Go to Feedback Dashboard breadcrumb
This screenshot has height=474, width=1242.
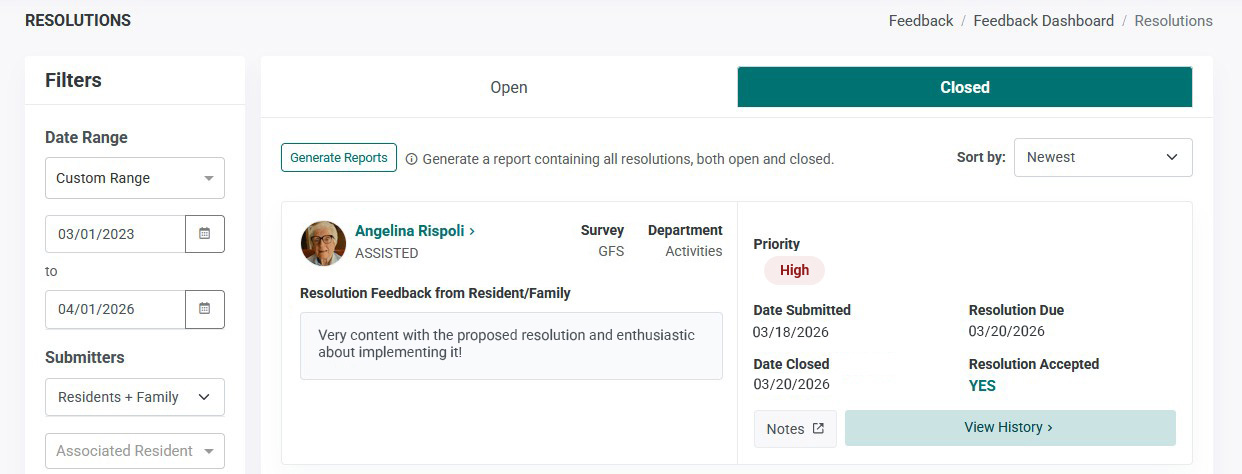(1043, 20)
